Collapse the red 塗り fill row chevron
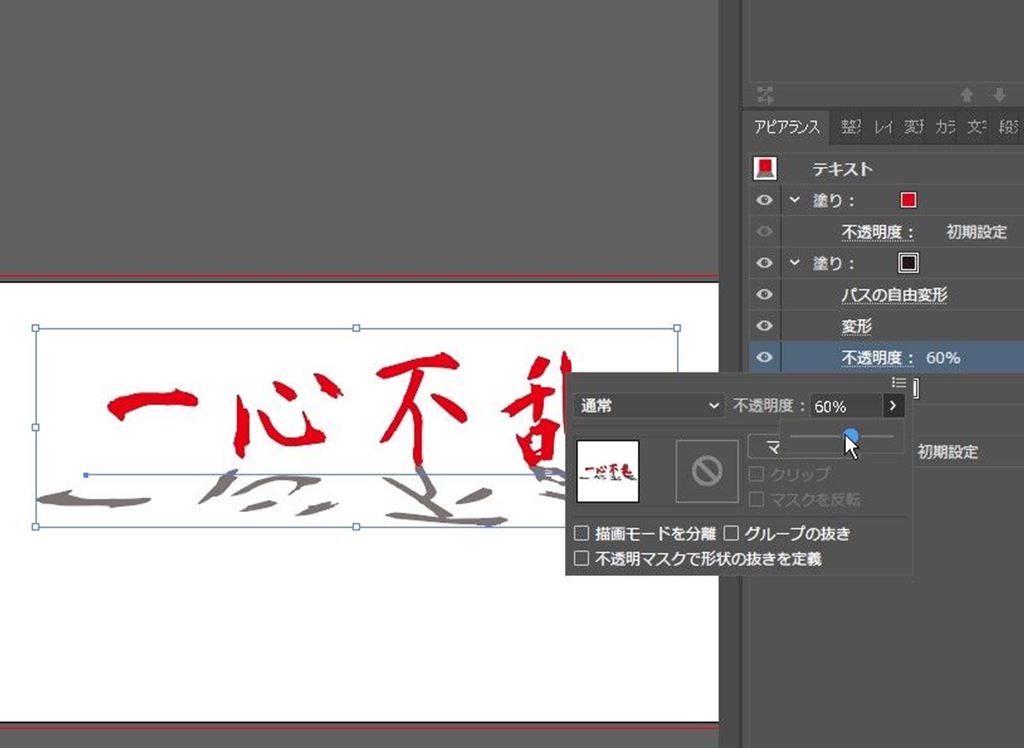The image size is (1024, 748). coord(795,200)
